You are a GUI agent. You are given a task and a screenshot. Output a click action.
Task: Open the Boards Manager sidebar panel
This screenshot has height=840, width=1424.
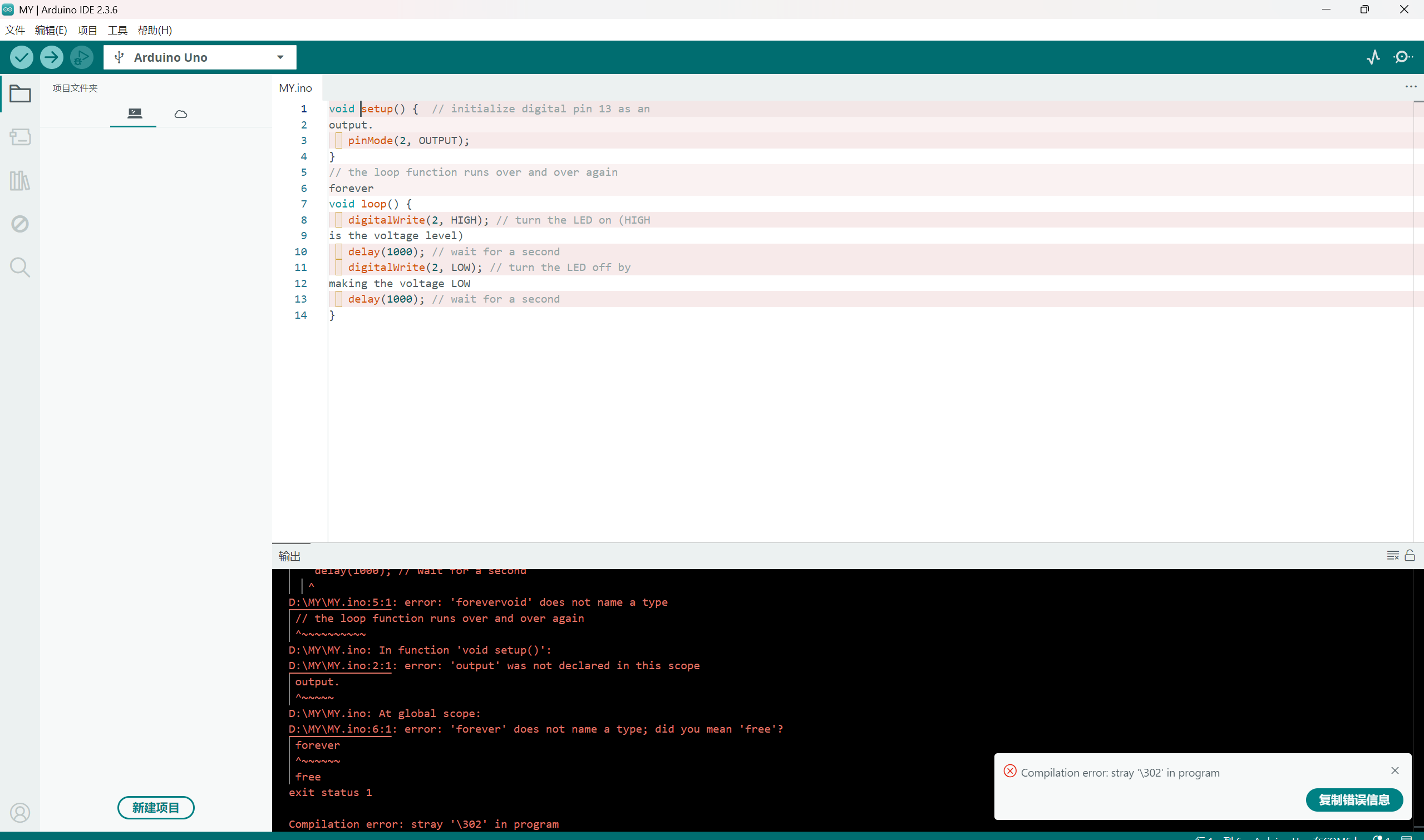click(20, 137)
